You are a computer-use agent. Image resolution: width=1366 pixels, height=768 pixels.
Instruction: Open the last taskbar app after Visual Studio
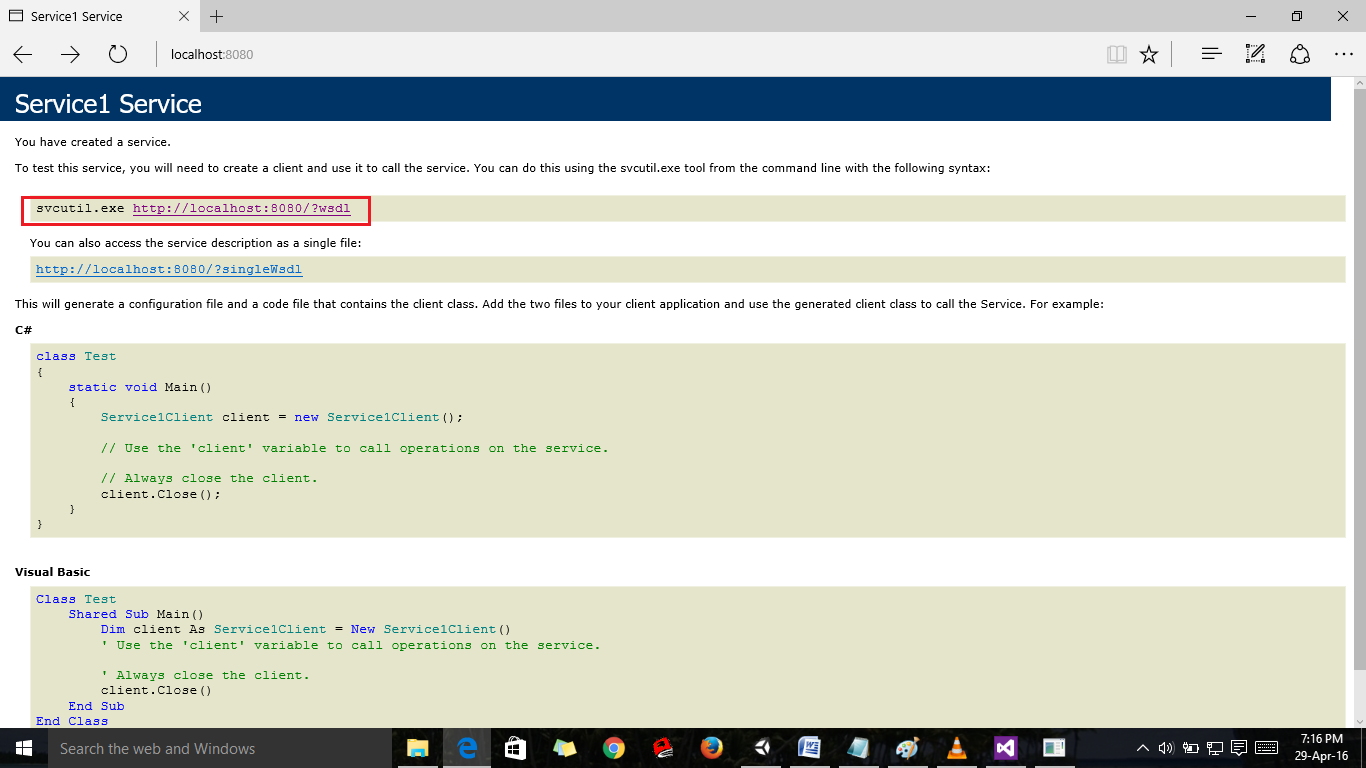point(1055,748)
